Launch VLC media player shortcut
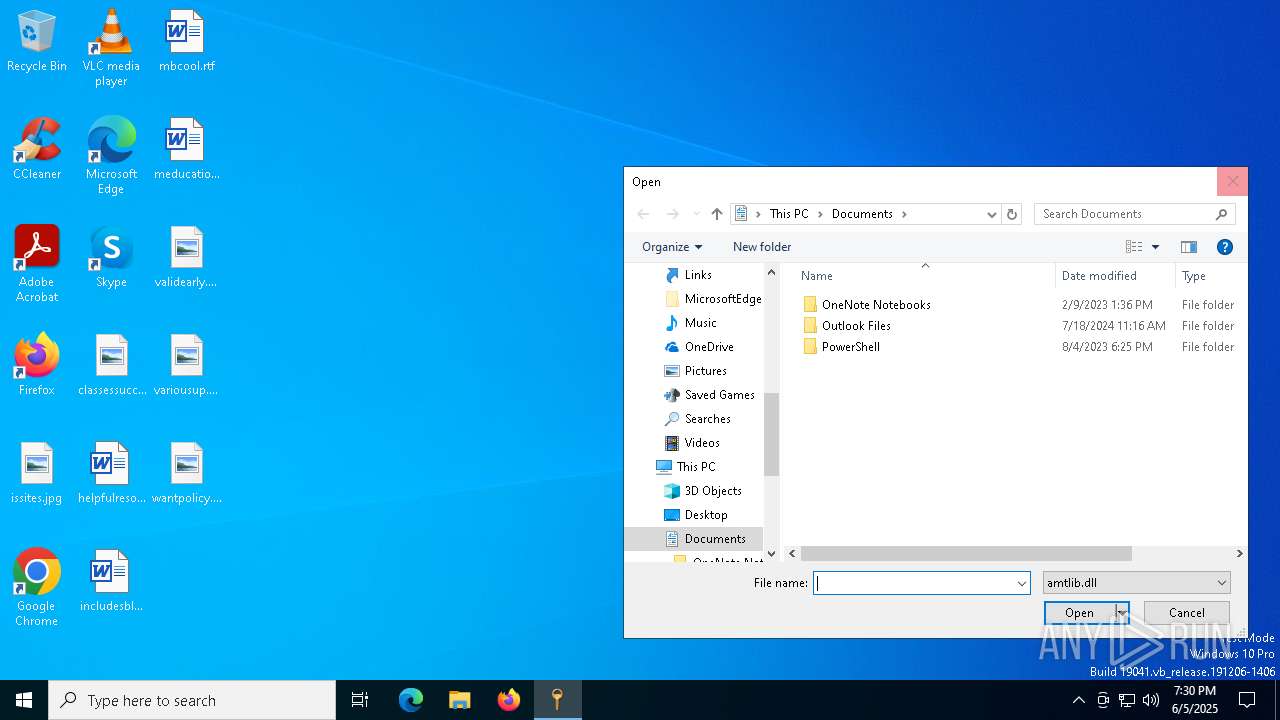Viewport: 1280px width, 720px height. (111, 48)
